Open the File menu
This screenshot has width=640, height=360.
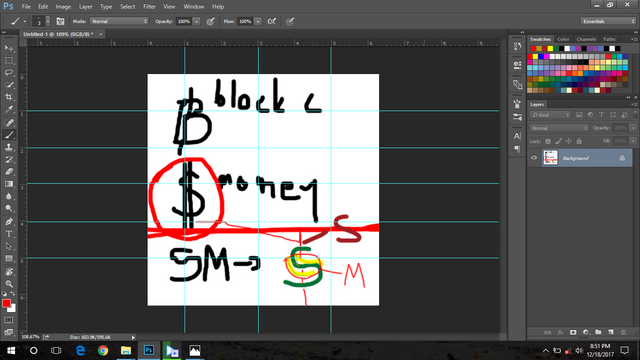26,7
